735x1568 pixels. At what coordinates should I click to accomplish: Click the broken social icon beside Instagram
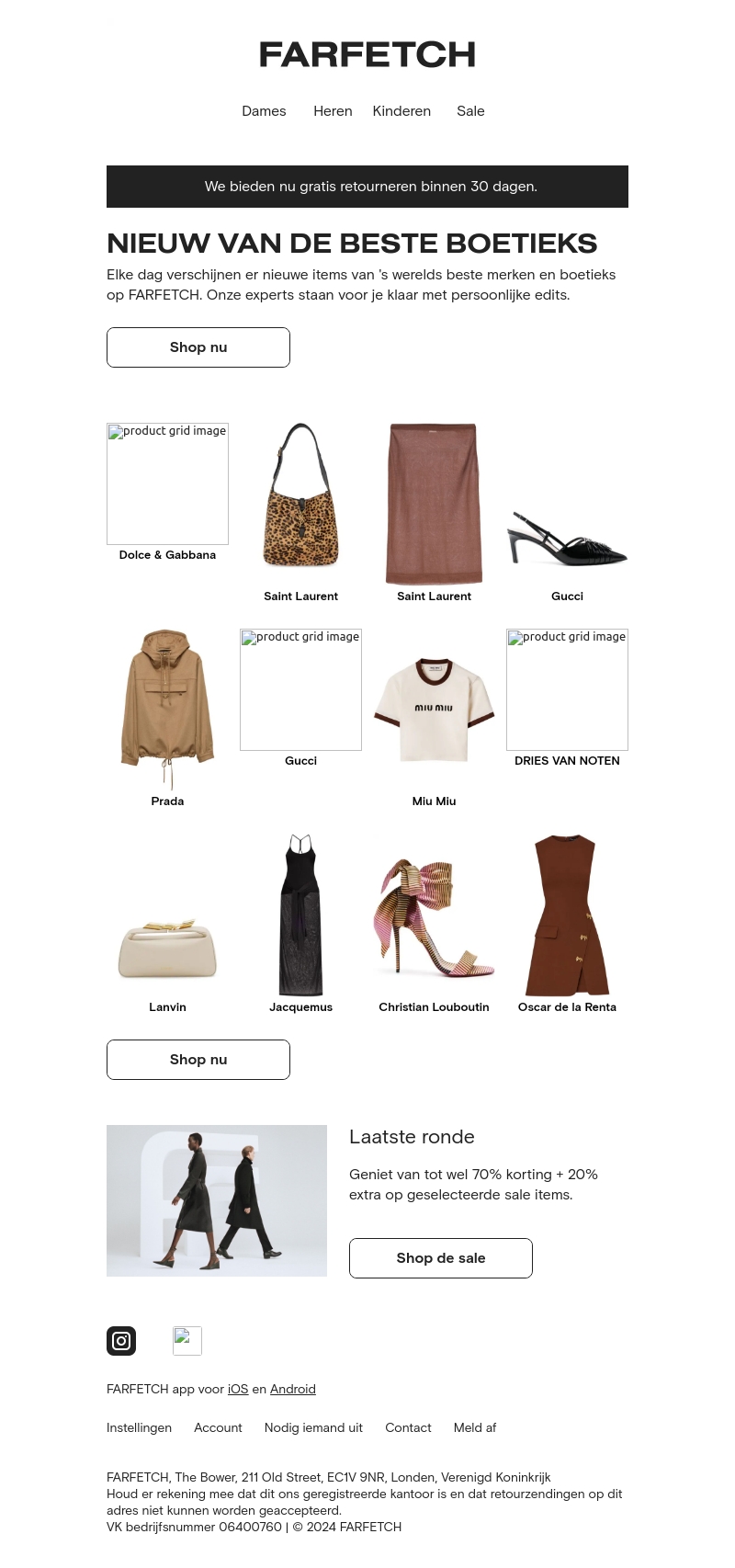tap(187, 1341)
